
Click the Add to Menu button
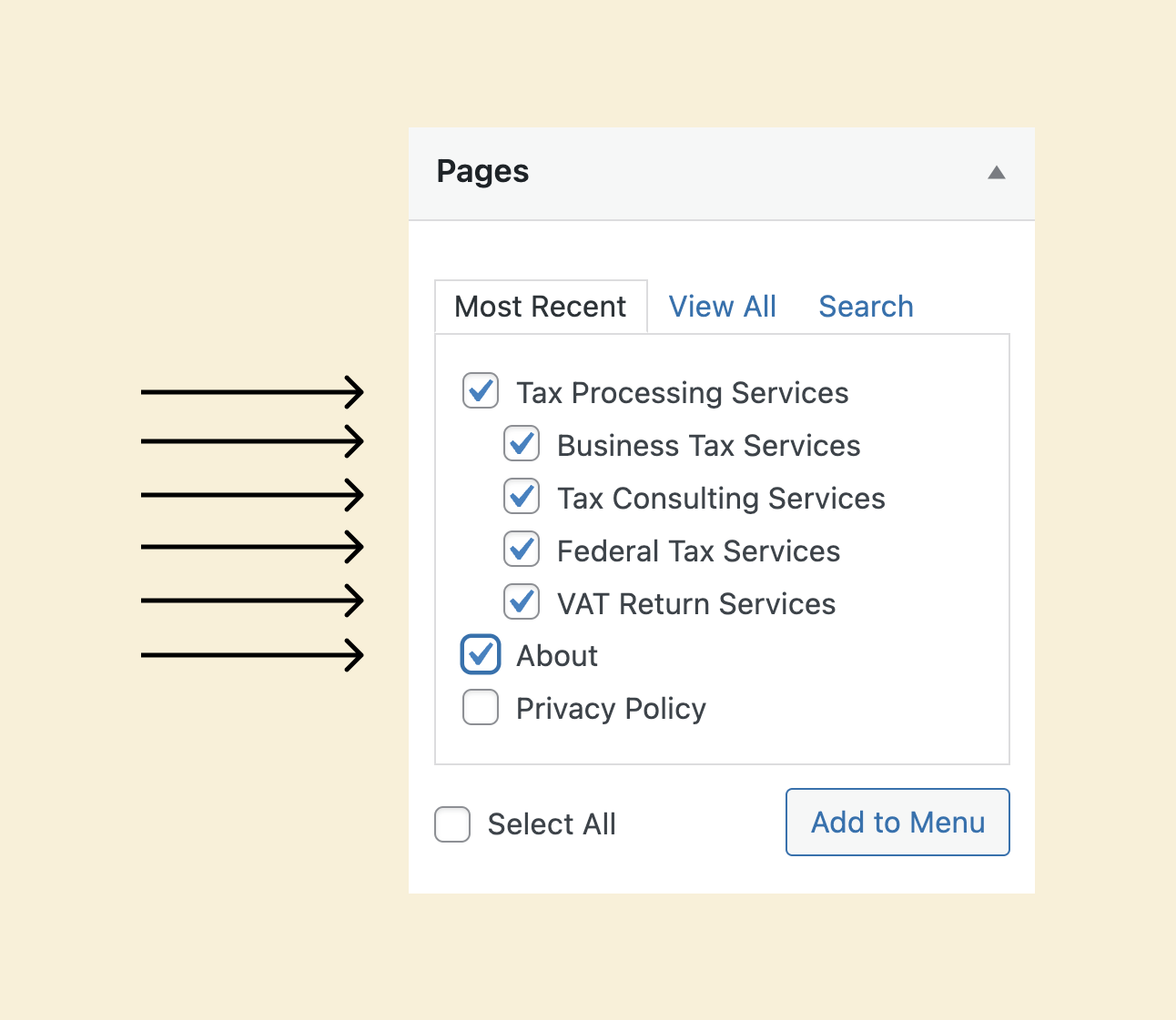pos(897,822)
